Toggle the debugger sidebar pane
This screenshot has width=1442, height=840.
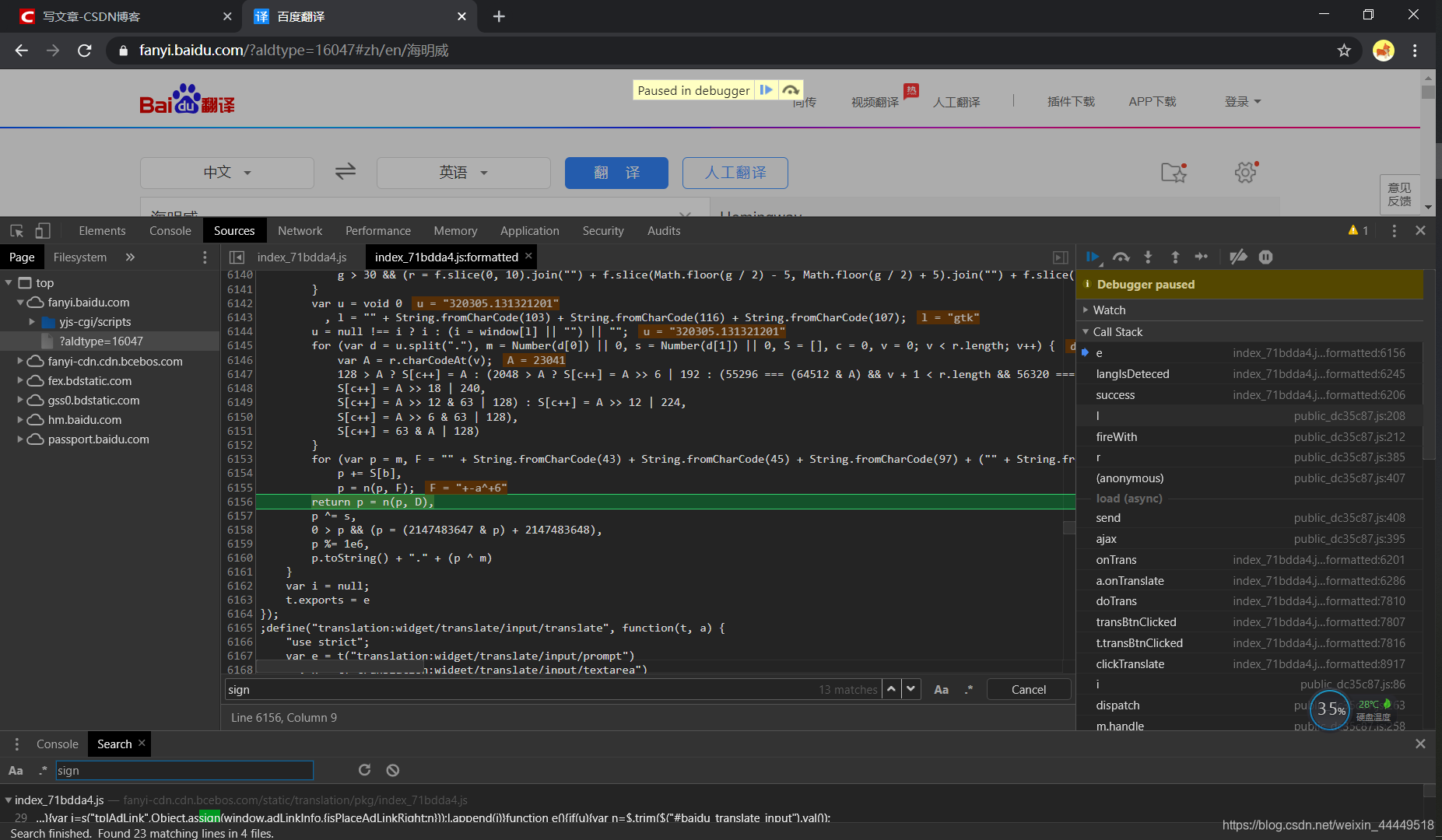click(1060, 257)
